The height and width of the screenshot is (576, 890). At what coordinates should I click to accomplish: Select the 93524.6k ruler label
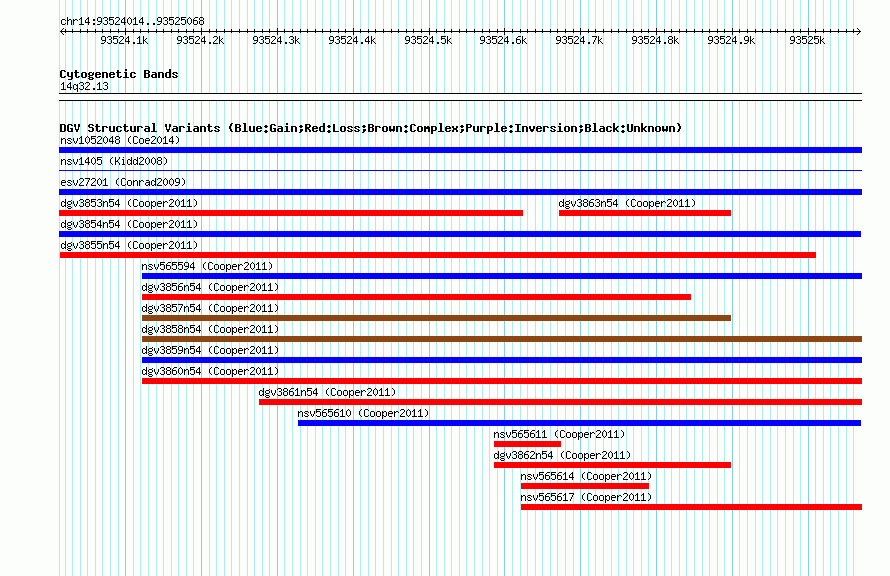point(503,40)
